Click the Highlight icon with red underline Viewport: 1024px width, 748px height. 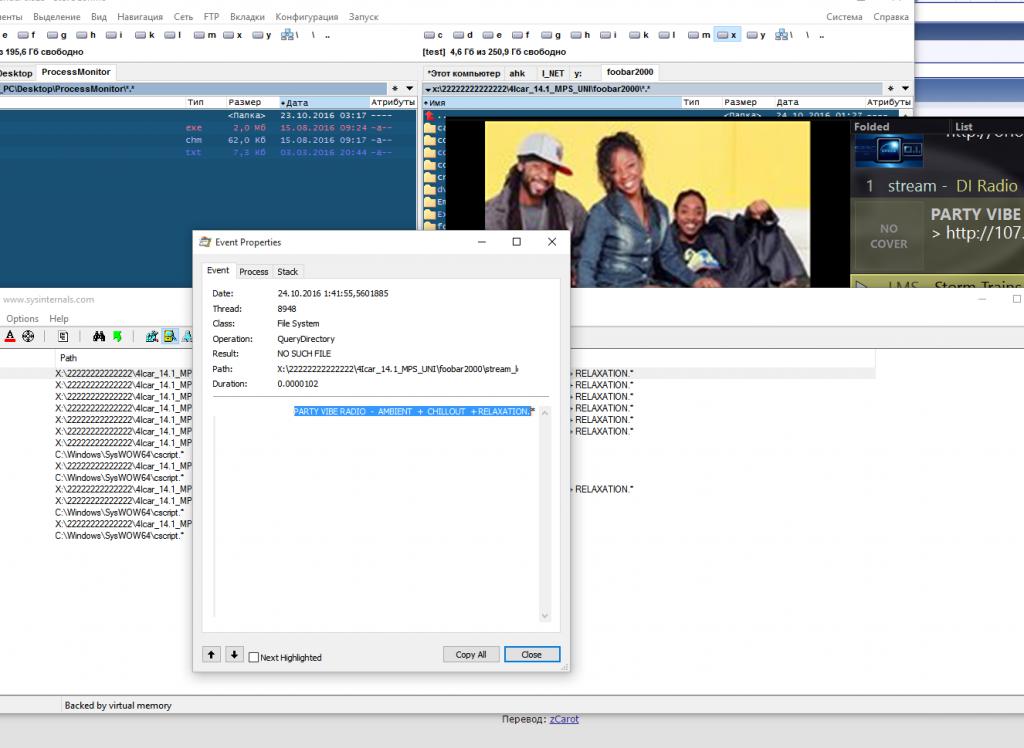coord(10,337)
